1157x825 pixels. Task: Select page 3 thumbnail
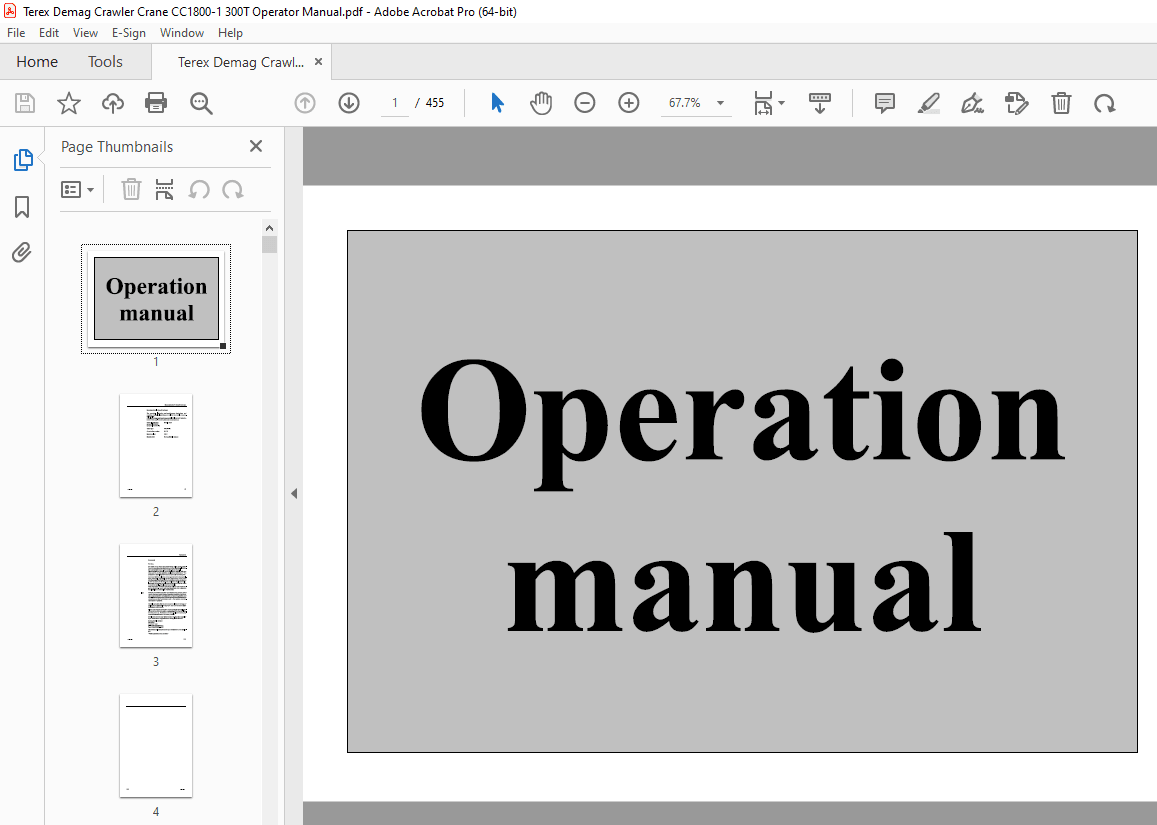156,596
